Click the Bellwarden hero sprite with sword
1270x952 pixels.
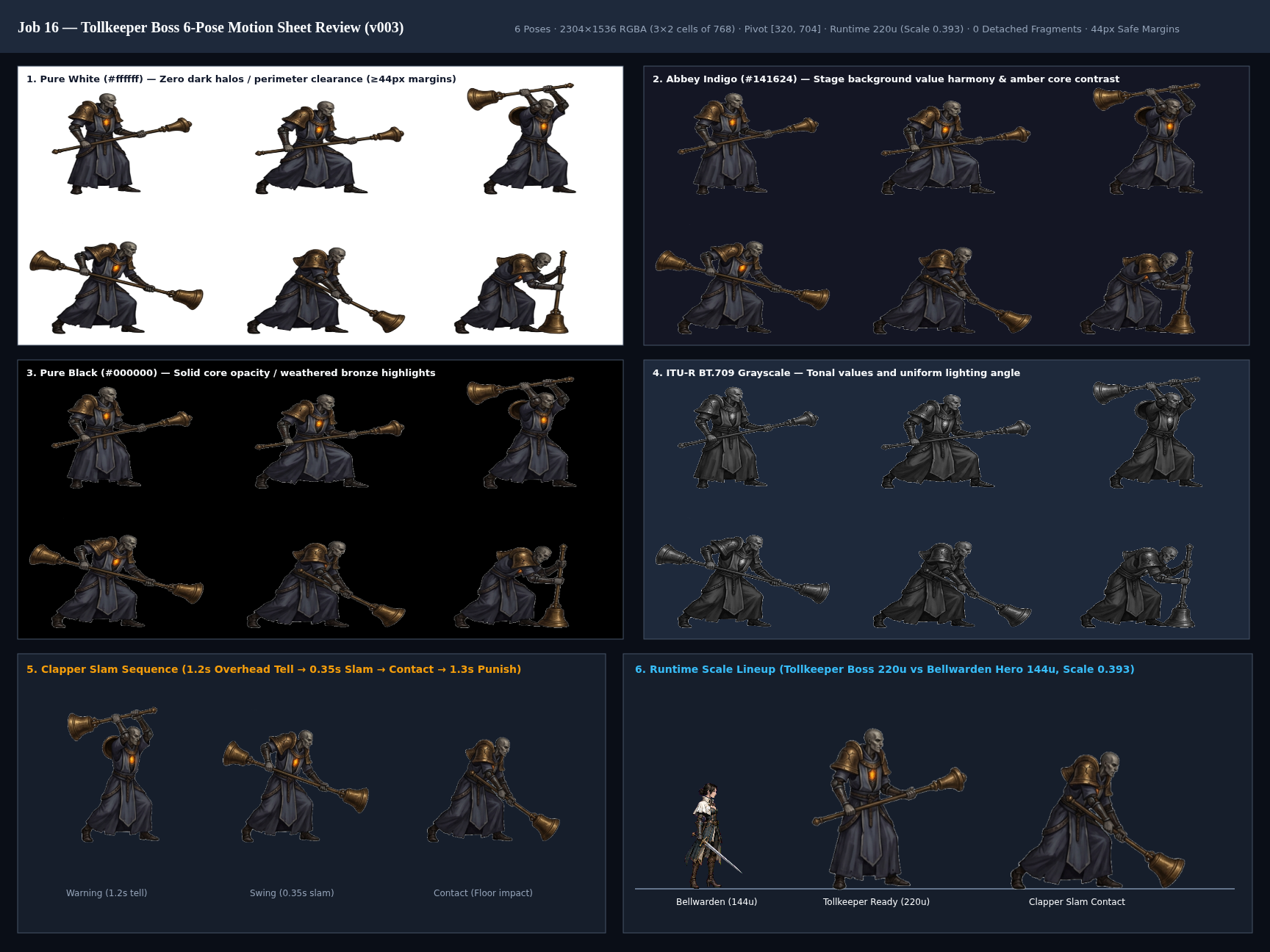714,836
